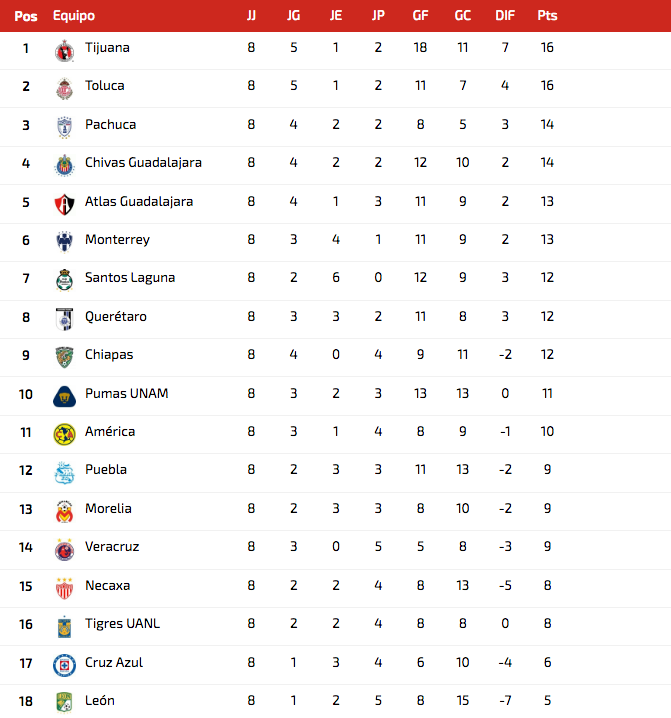671x718 pixels.
Task: Click the Monterrey club crest
Action: pos(64,242)
